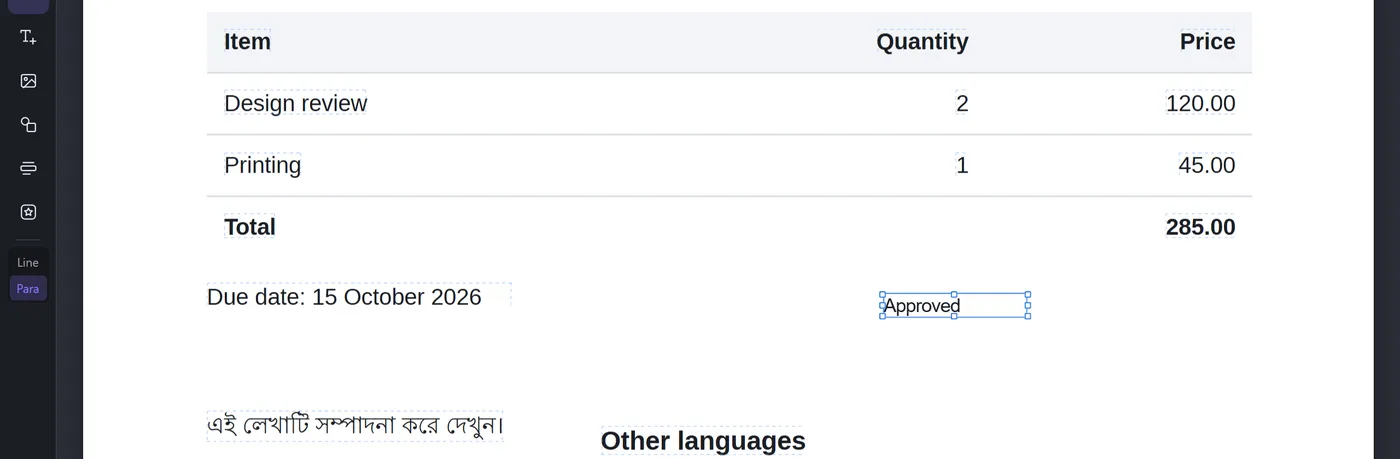Click the Approved text box
The height and width of the screenshot is (459, 1400).
click(x=955, y=305)
